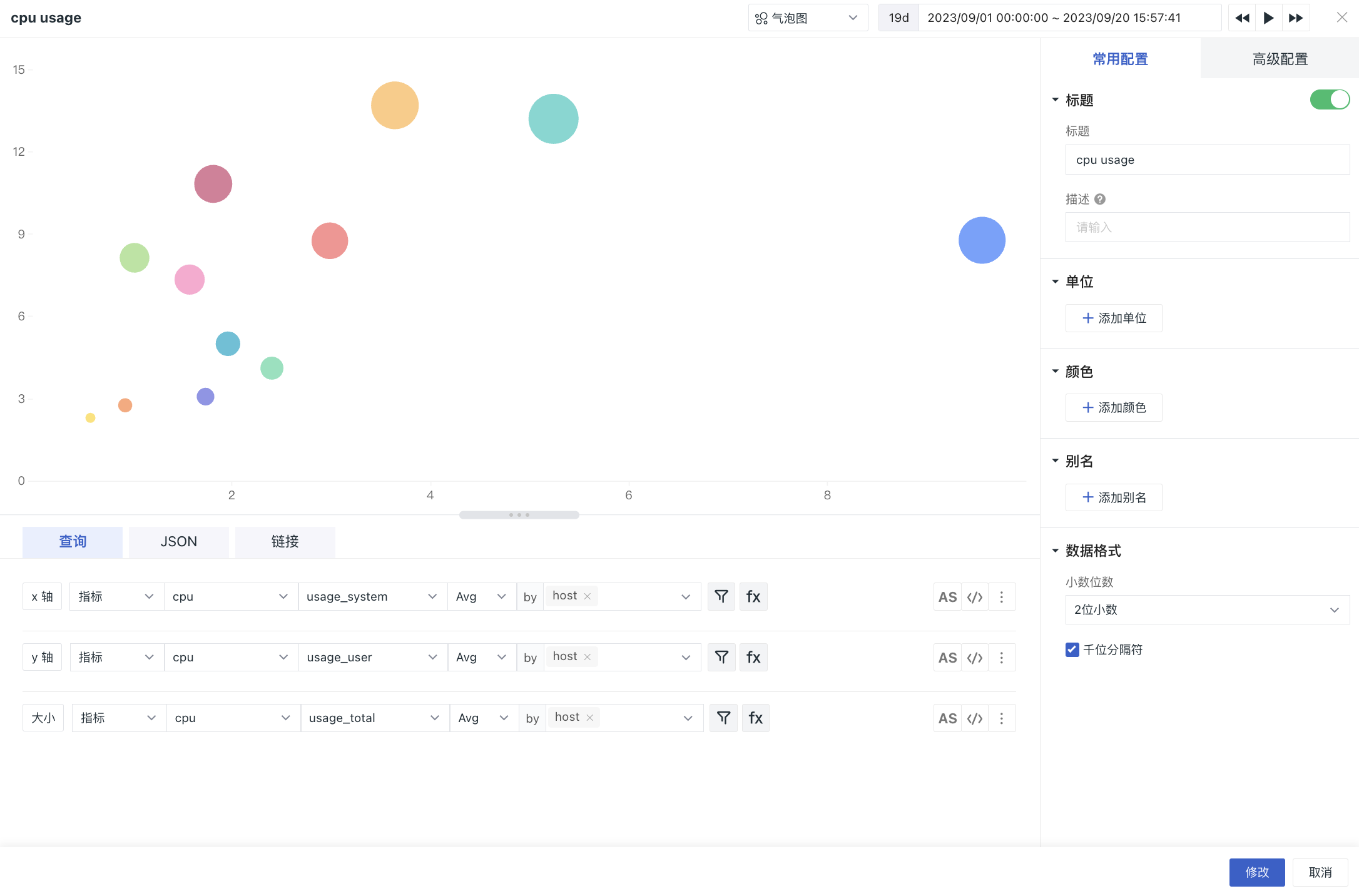Open more options menu in x 轴 row
This screenshot has width=1359, height=896.
coord(1002,597)
